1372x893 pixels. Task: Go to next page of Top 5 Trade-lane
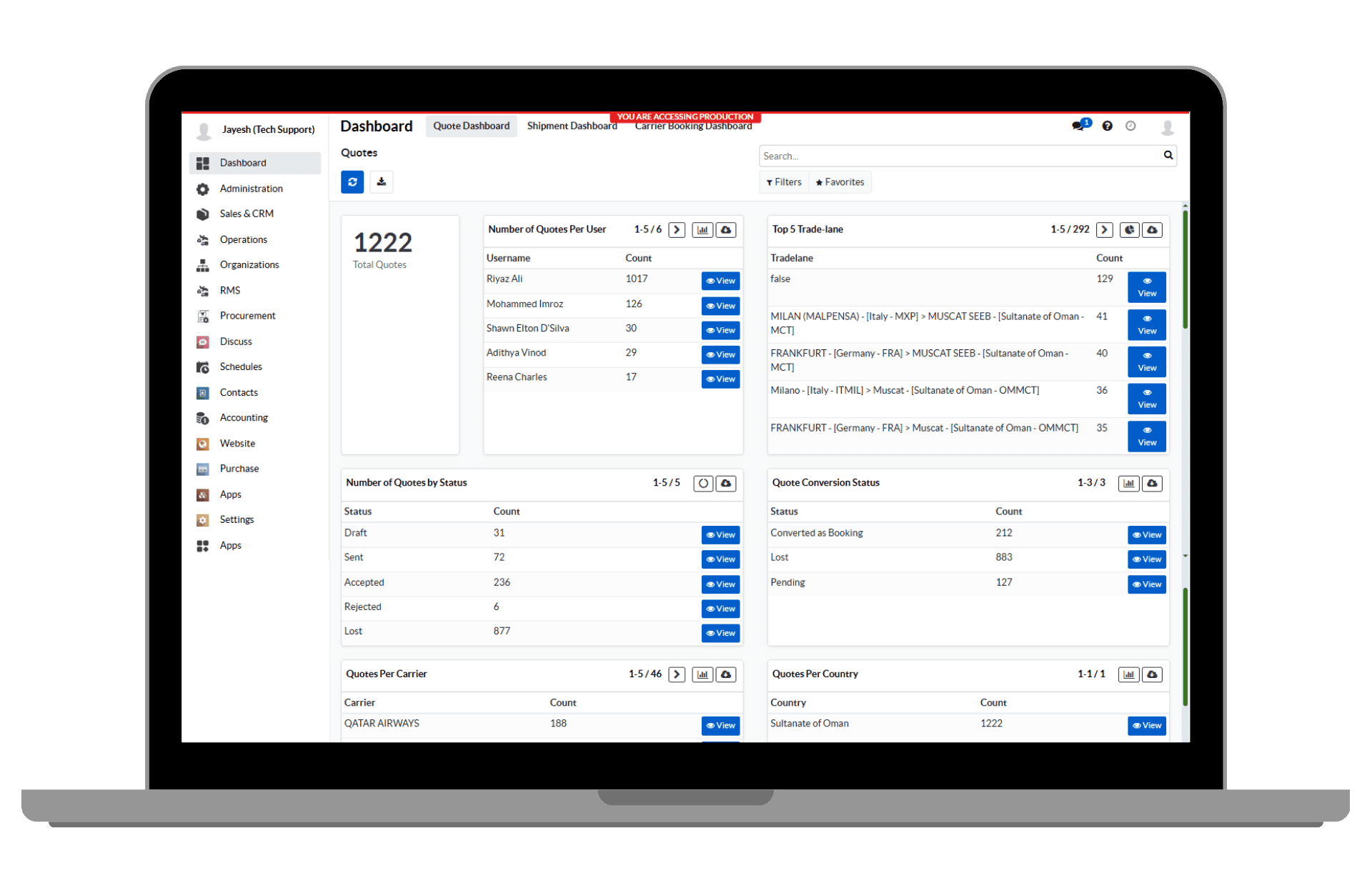(1105, 230)
